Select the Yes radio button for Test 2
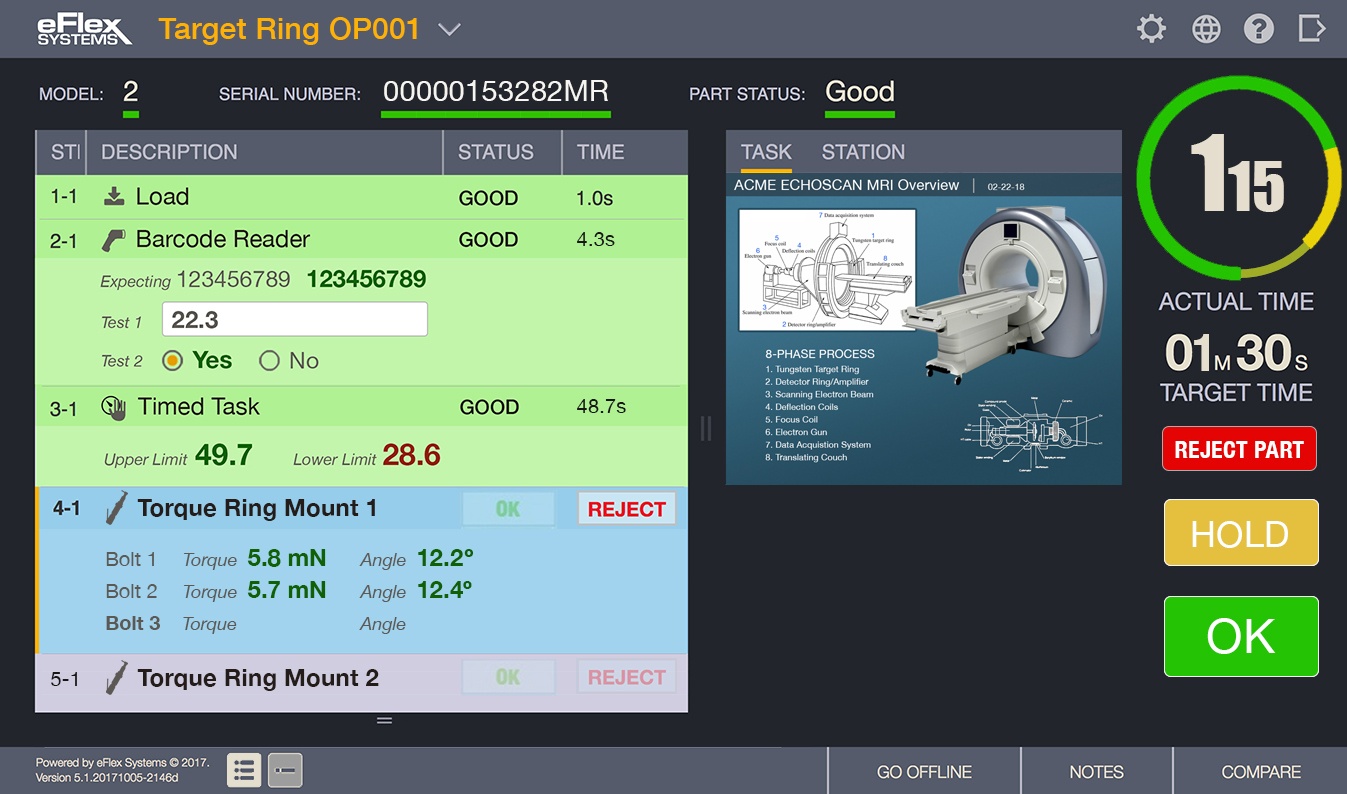The height and width of the screenshot is (794, 1347). point(172,361)
